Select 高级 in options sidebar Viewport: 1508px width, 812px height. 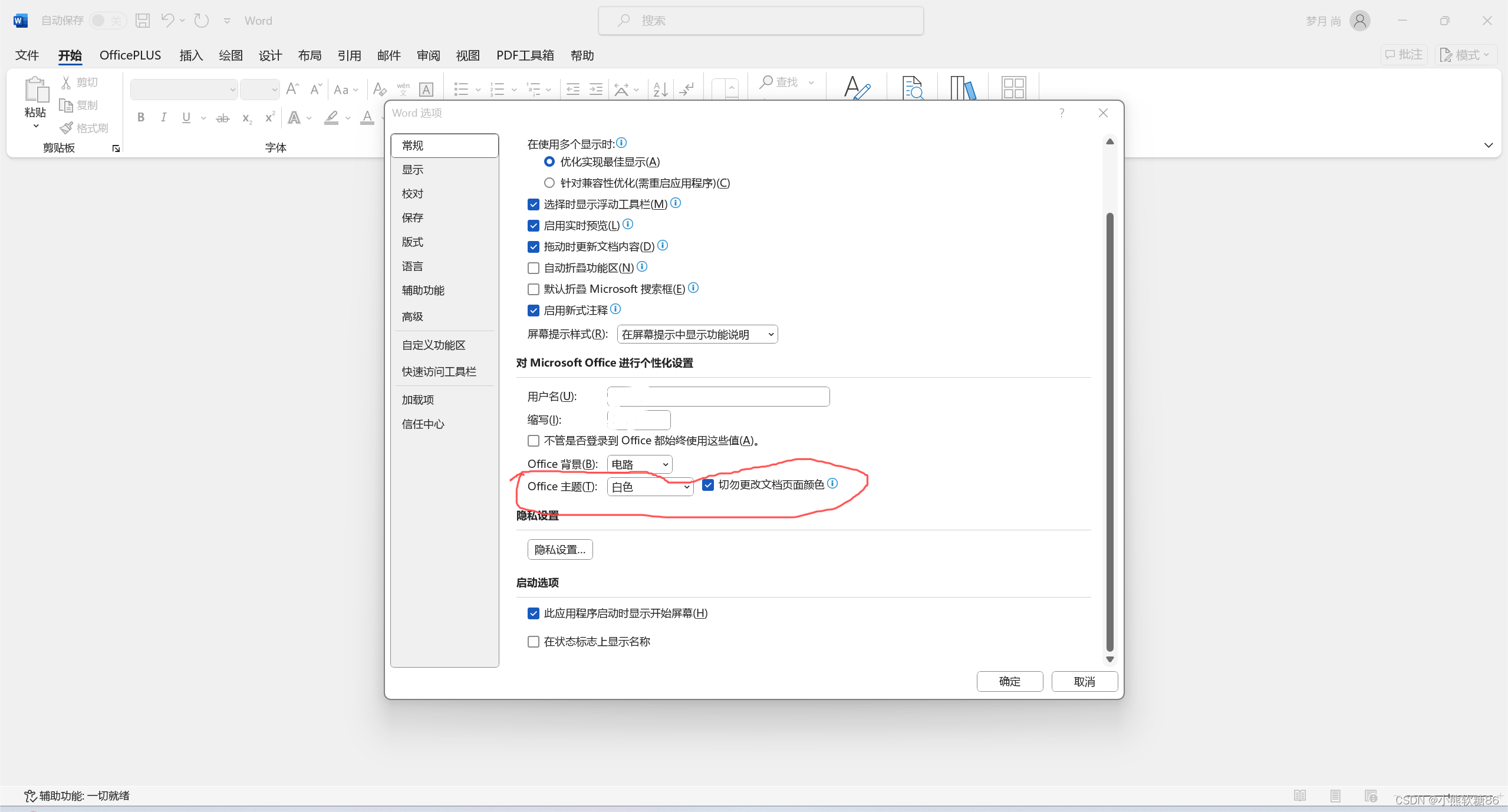[x=413, y=316]
